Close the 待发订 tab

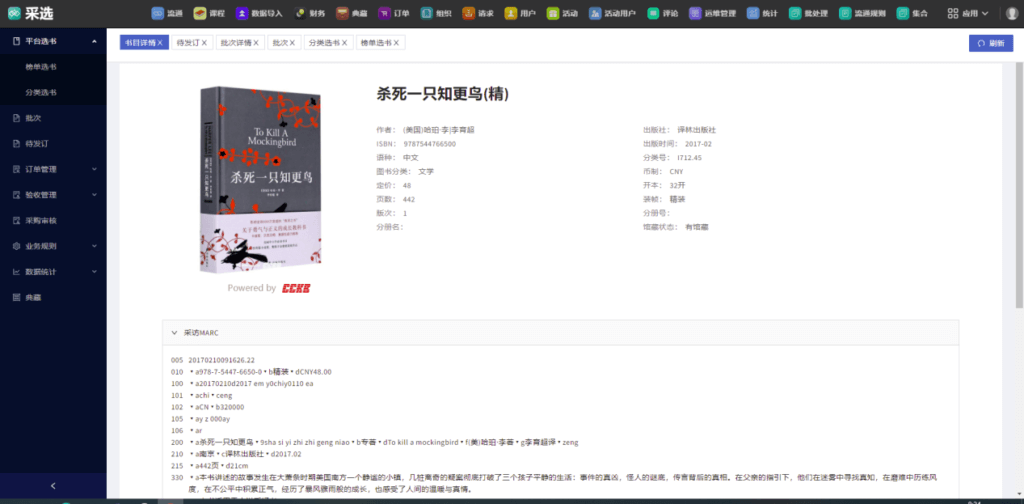[203, 43]
